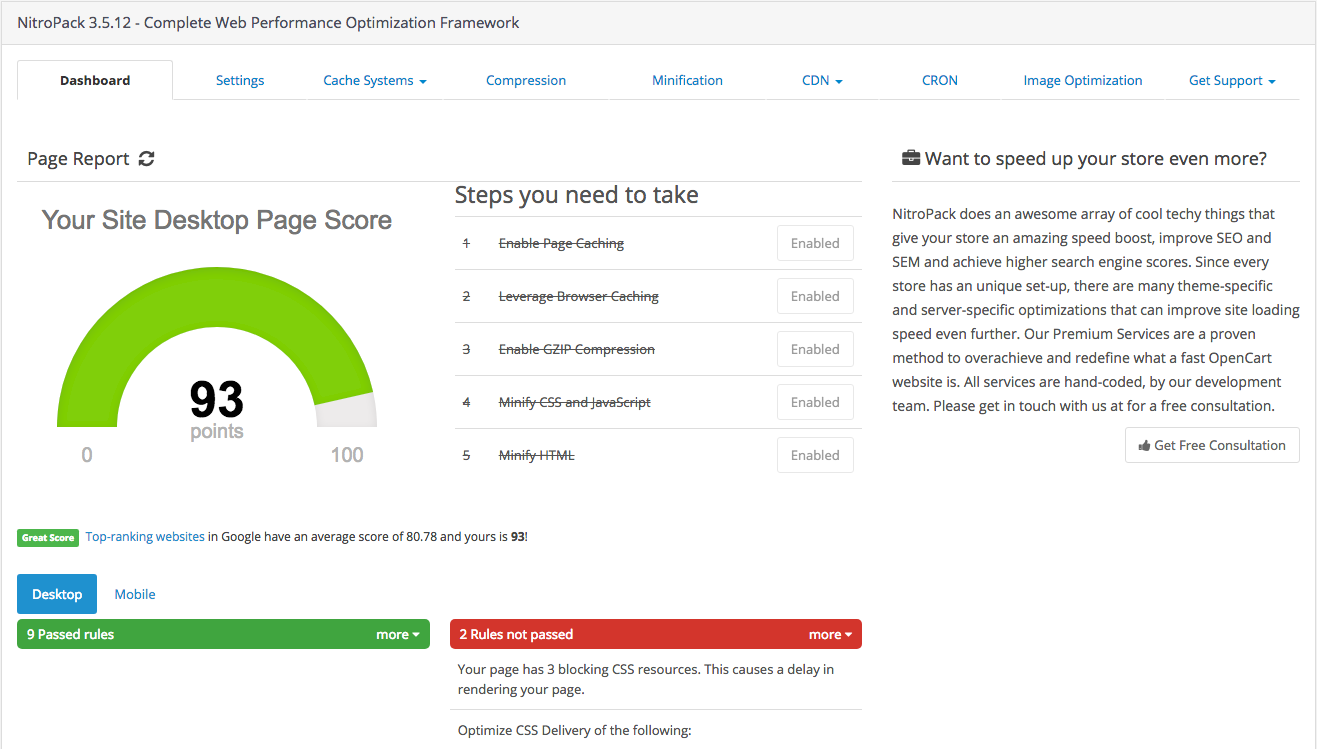This screenshot has width=1317, height=749.
Task: Expand the Cache Systems dropdown tab
Action: pos(375,80)
